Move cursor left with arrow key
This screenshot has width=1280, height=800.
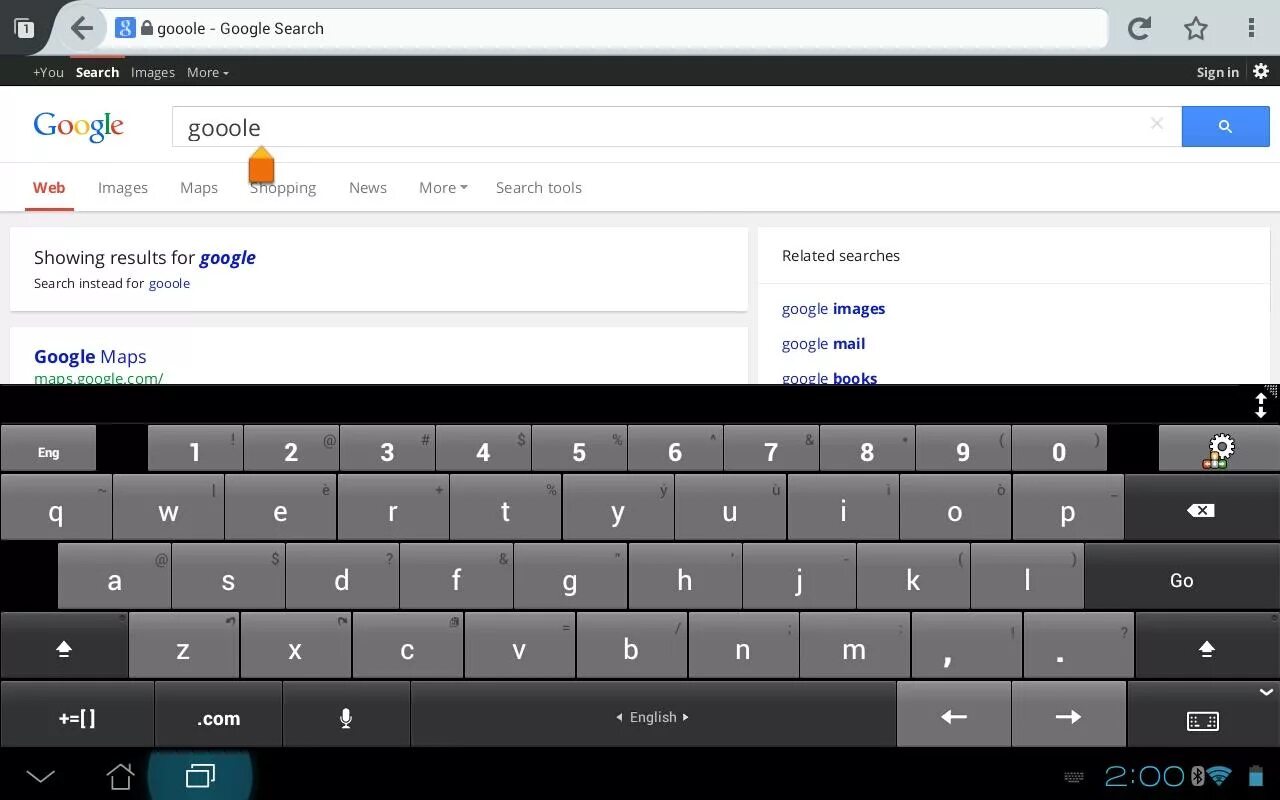954,717
